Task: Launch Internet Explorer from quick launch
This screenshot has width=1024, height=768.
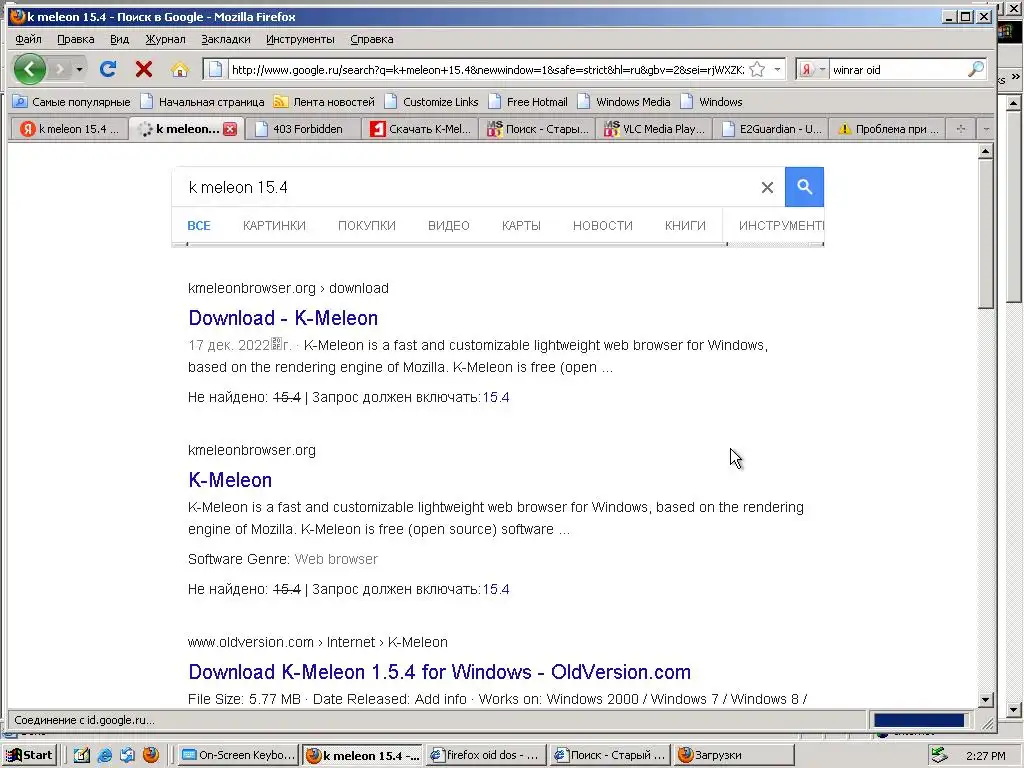Action: 104,755
